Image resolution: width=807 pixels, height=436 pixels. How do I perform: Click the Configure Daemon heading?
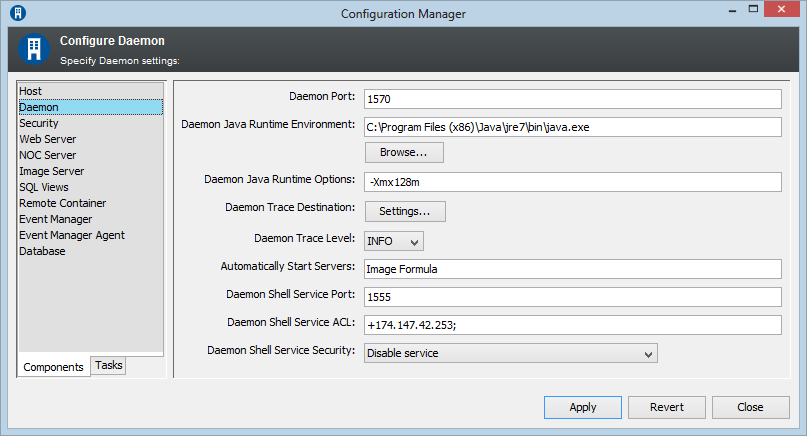pyautogui.click(x=112, y=41)
